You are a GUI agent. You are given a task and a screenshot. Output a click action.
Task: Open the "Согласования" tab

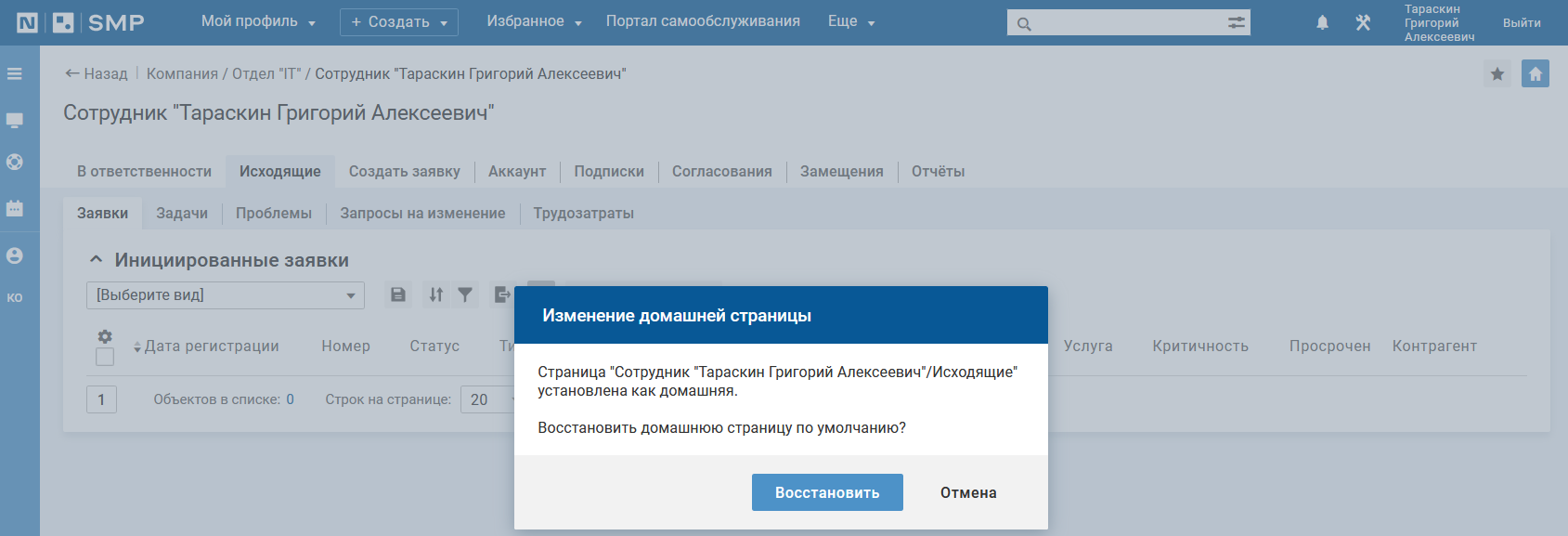click(x=721, y=172)
